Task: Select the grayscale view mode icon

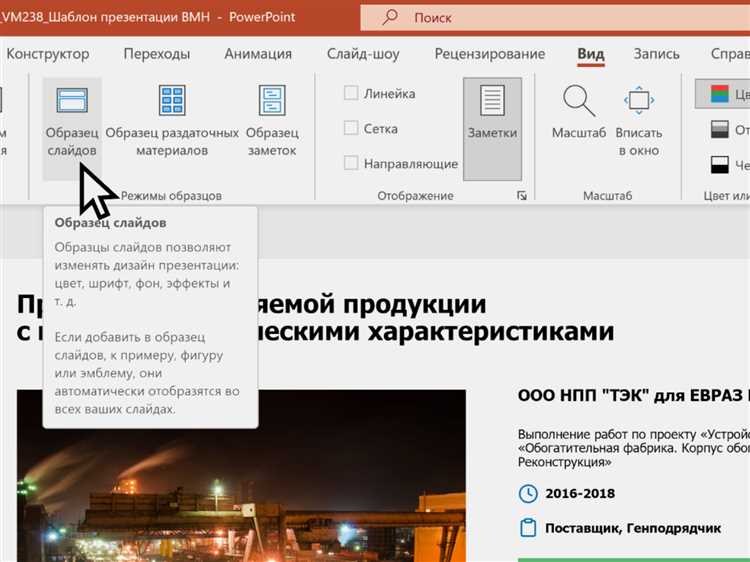Action: tap(720, 129)
